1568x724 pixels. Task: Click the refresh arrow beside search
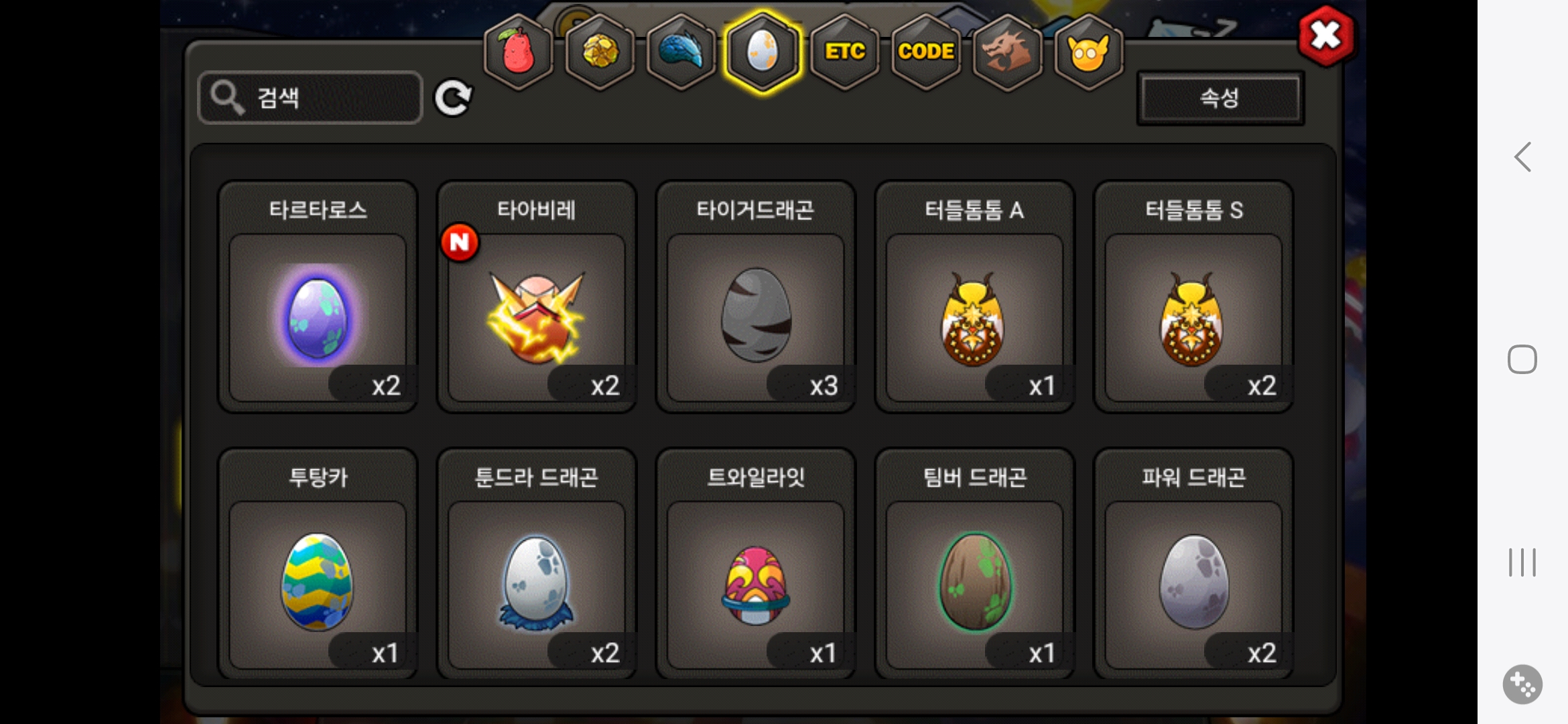(x=454, y=99)
